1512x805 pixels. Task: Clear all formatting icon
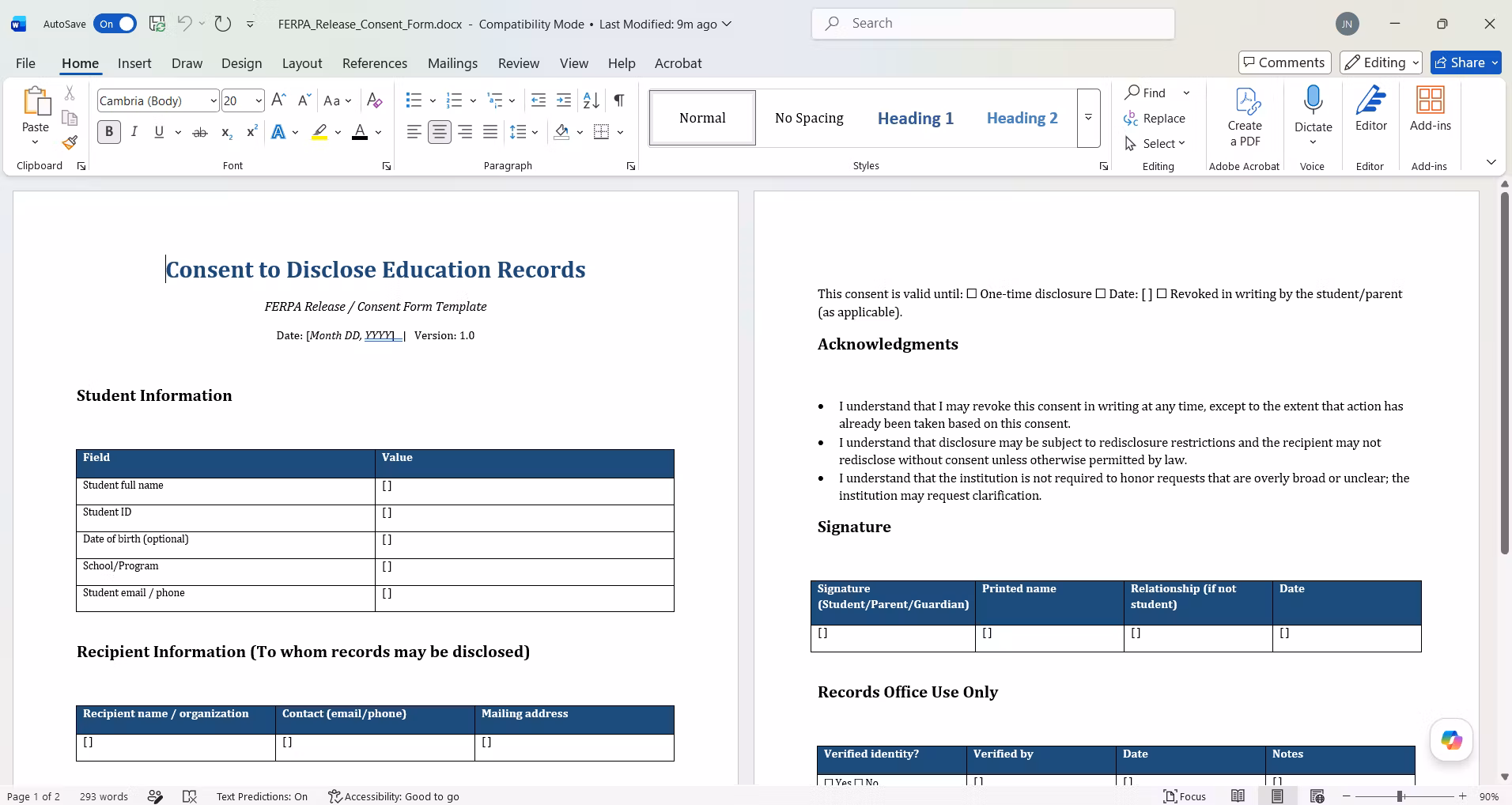[x=375, y=100]
